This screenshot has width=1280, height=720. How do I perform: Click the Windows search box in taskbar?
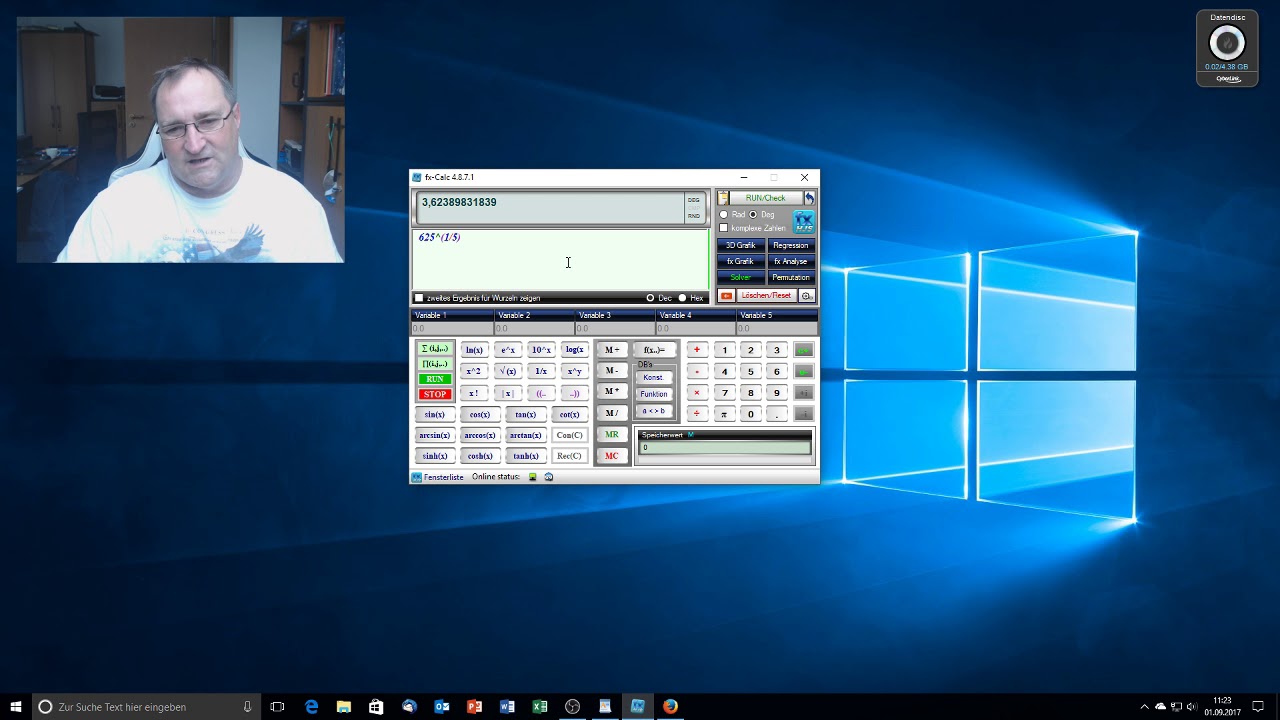(x=146, y=707)
